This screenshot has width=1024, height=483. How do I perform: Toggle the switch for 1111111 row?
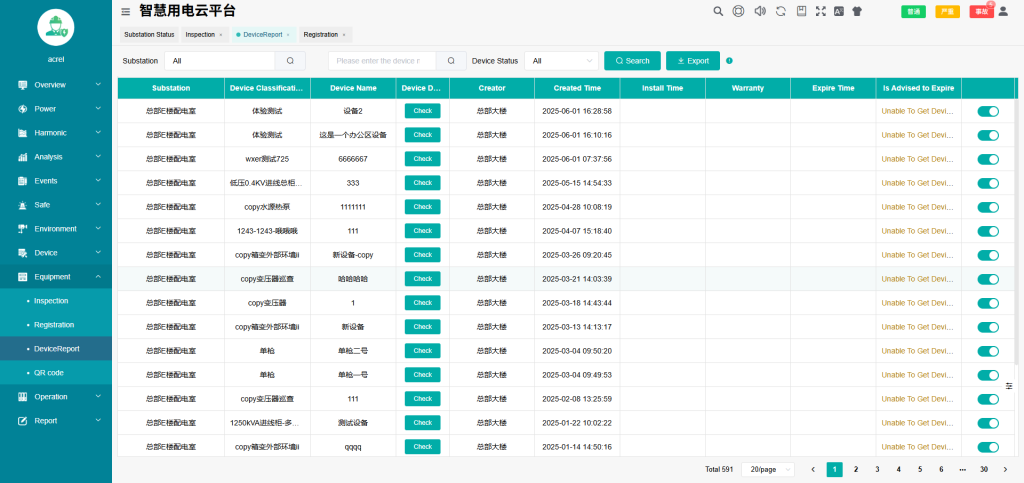(988, 208)
